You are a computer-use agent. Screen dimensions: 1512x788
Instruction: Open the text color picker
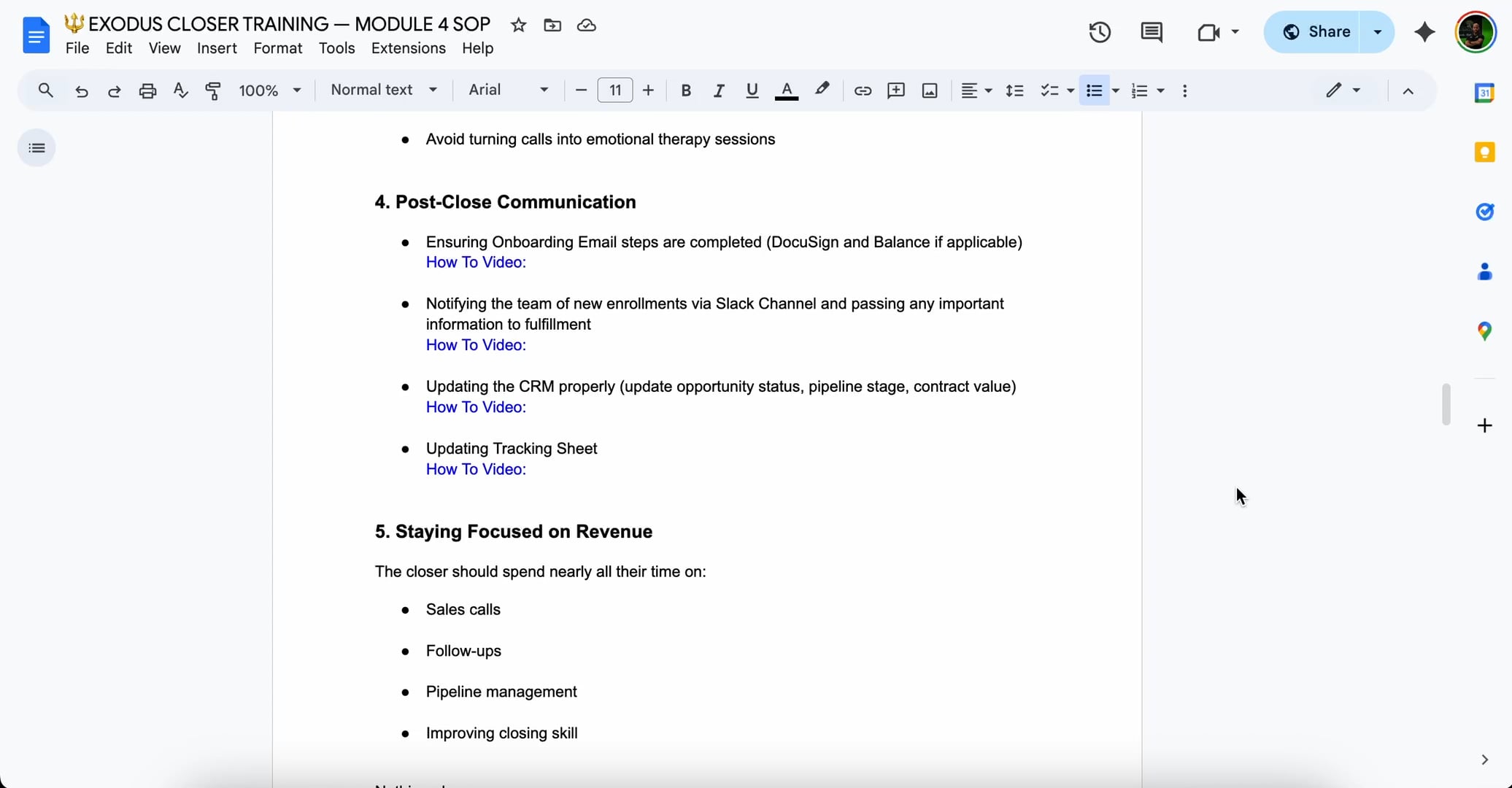[786, 90]
